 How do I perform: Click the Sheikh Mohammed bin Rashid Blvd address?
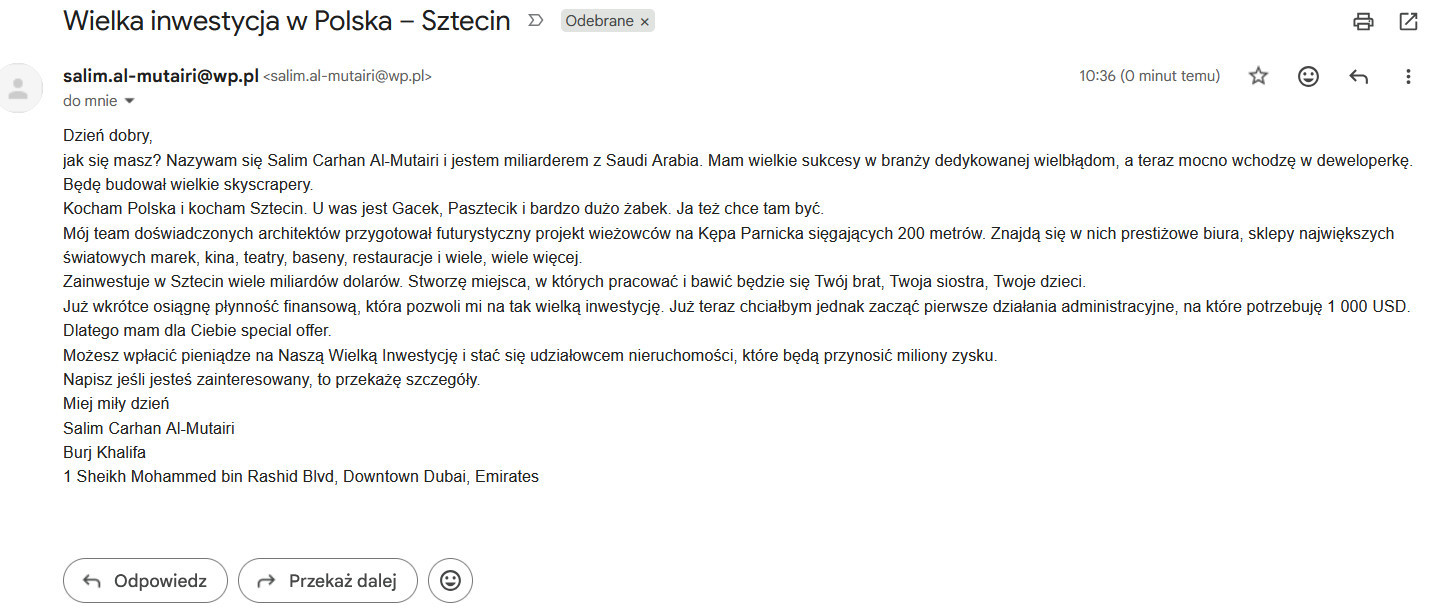click(x=300, y=476)
